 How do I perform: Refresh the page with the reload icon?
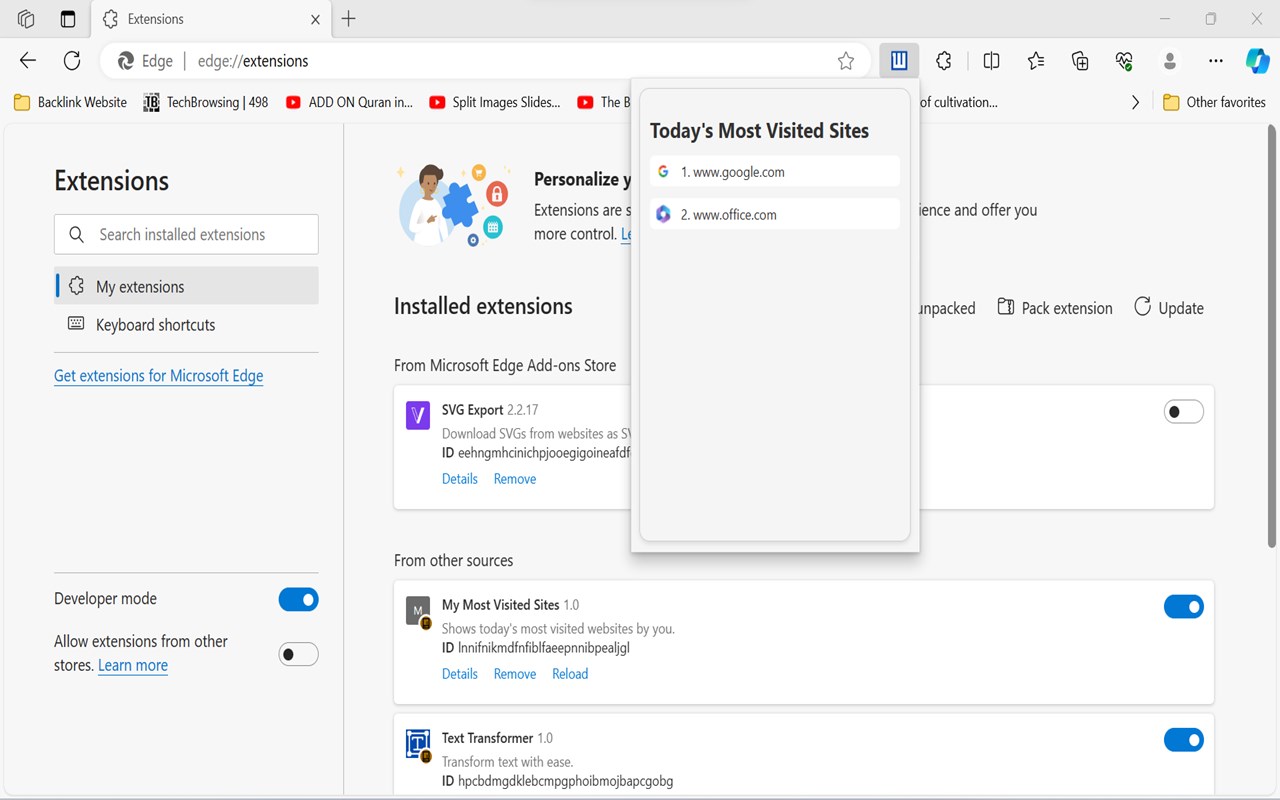tap(72, 61)
